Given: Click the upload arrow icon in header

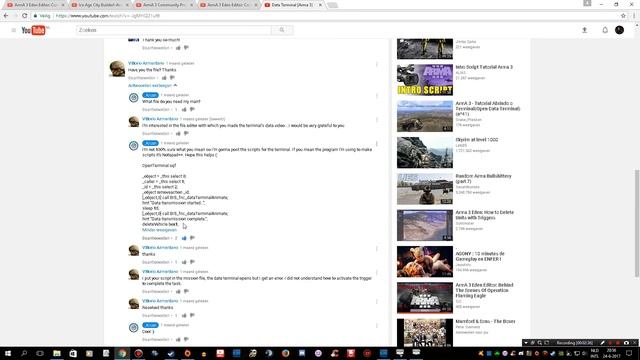Looking at the screenshot, I should tap(584, 30).
